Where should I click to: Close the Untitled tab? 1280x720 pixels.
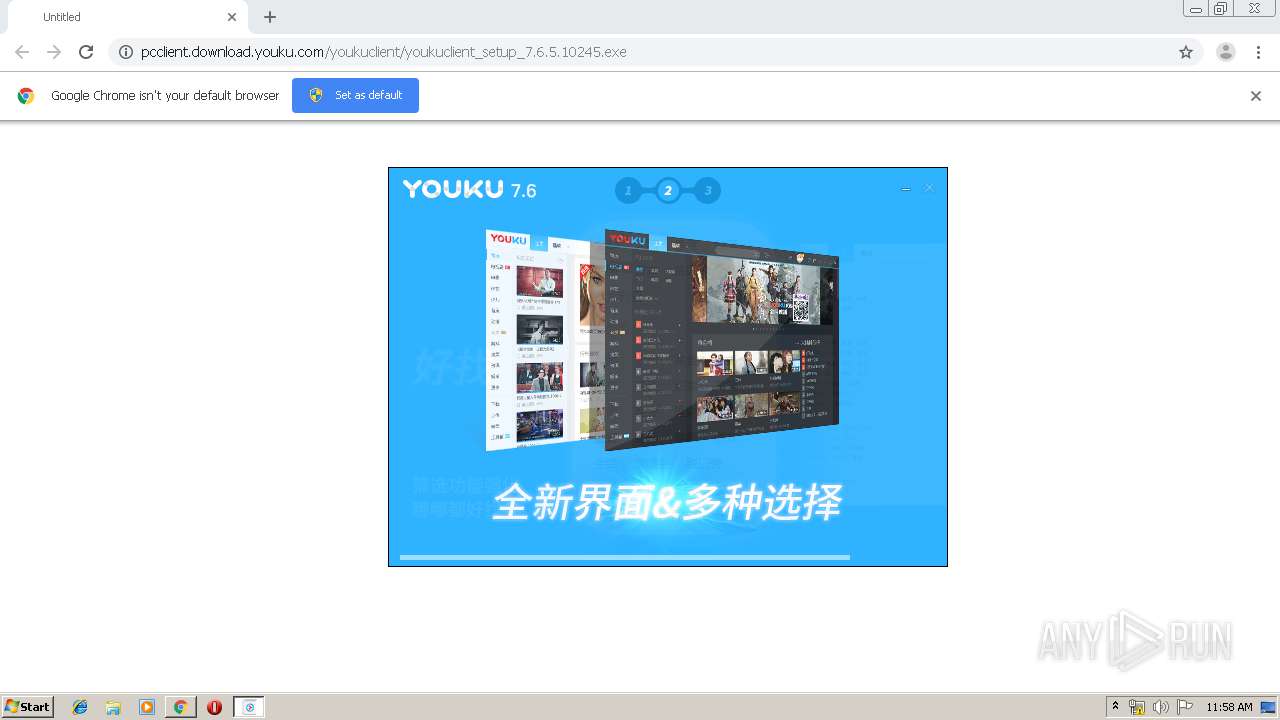tap(232, 17)
